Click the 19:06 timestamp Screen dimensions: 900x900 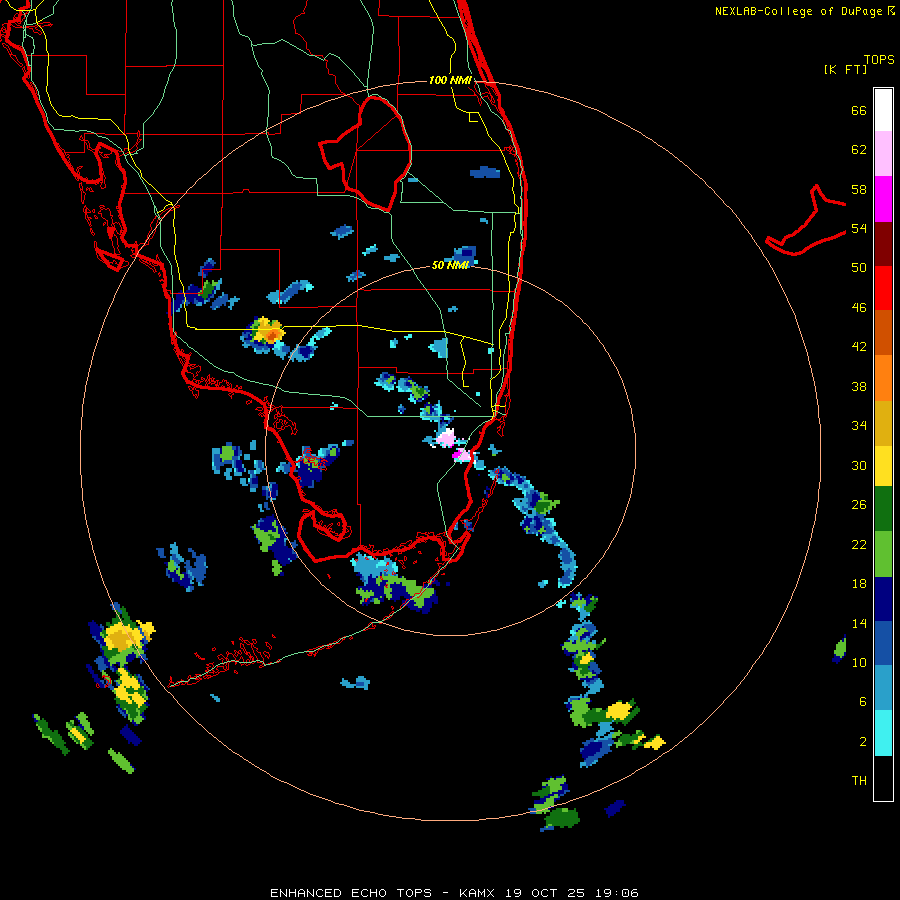[x=617, y=893]
